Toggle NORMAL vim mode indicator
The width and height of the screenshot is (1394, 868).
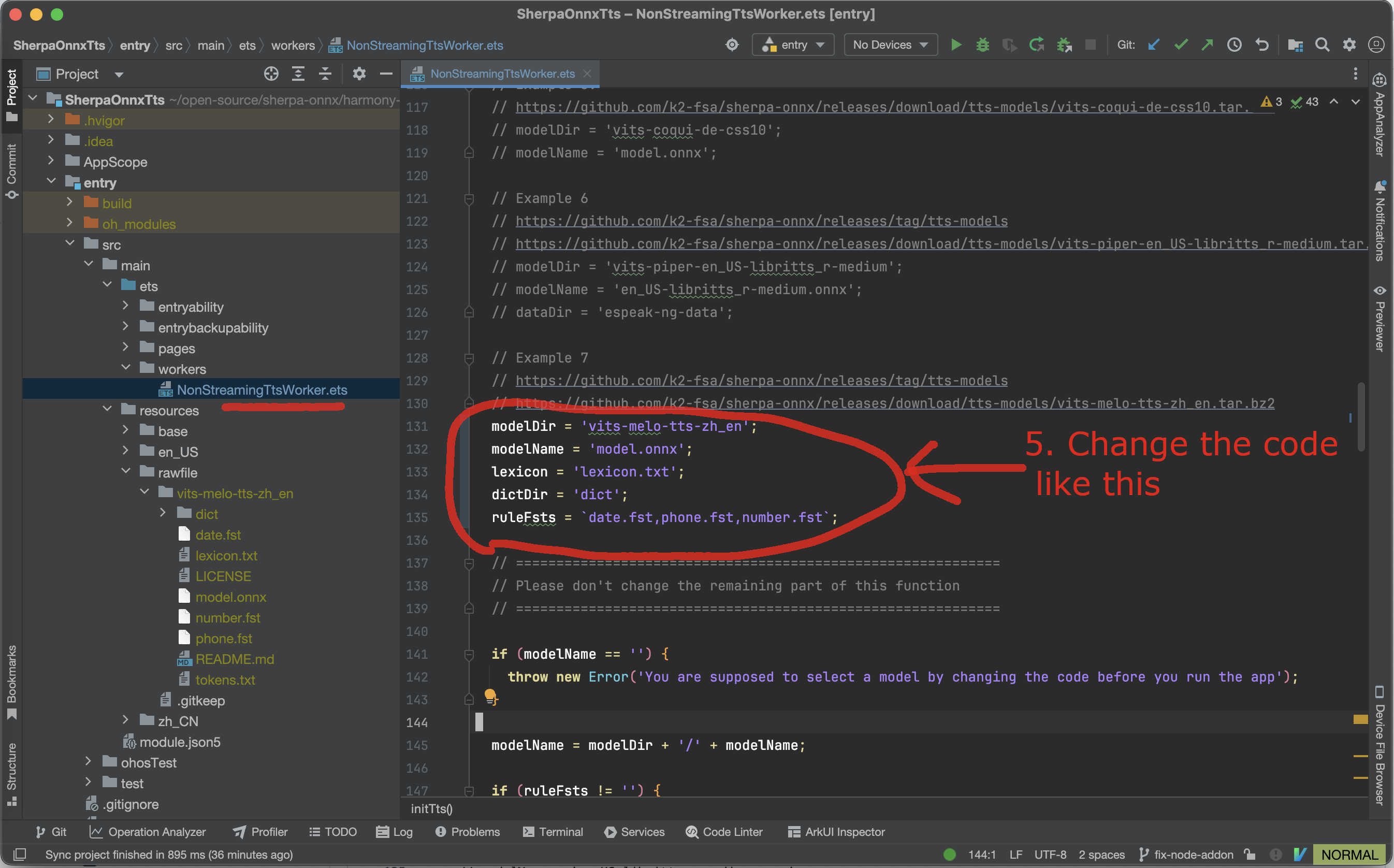pyautogui.click(x=1348, y=854)
